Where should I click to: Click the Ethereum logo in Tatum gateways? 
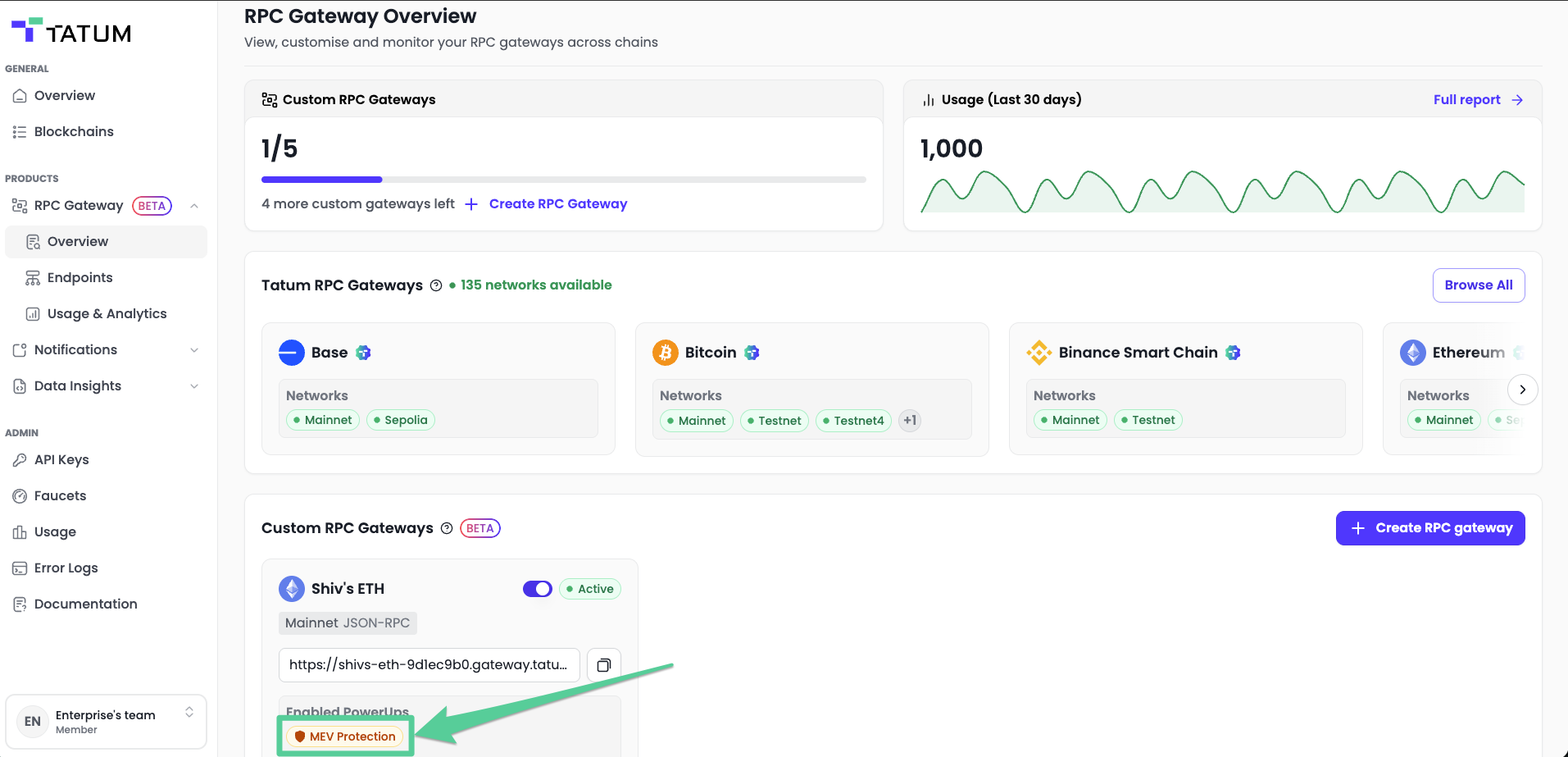[1413, 353]
